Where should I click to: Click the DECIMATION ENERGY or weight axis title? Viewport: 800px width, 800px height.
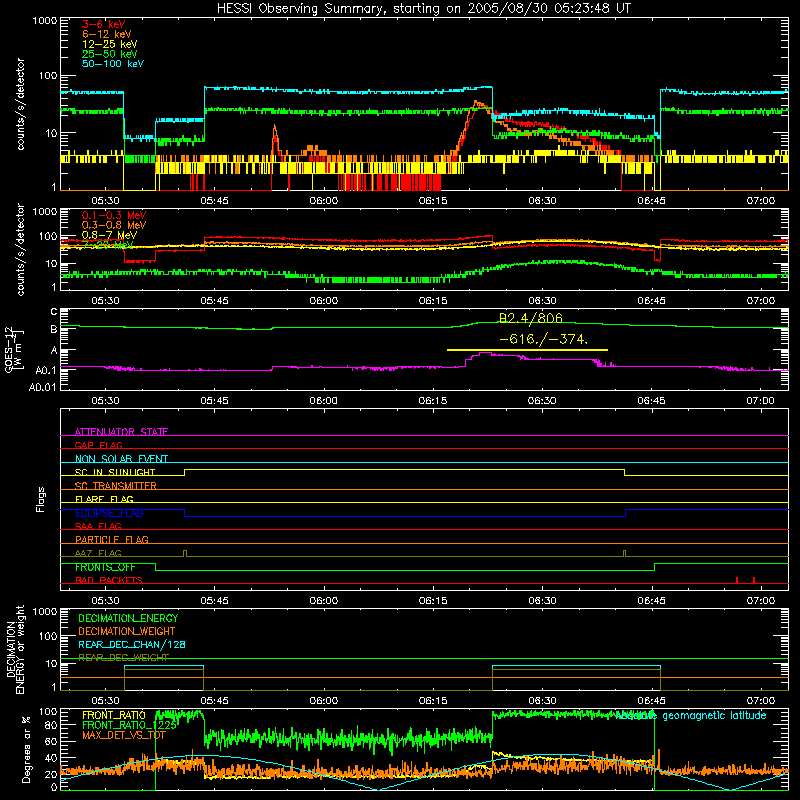click(15, 650)
